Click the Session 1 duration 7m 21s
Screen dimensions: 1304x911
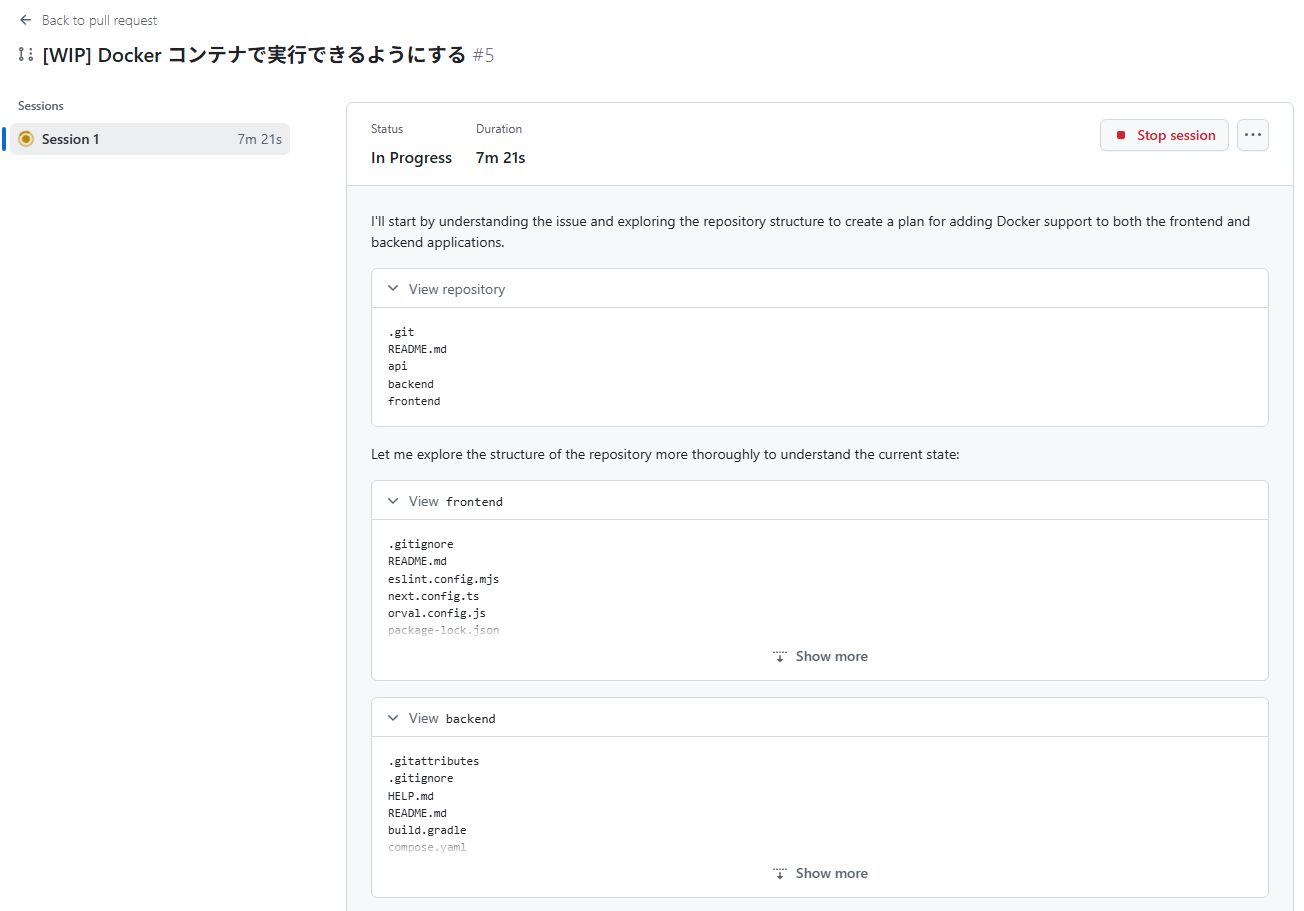pos(259,139)
